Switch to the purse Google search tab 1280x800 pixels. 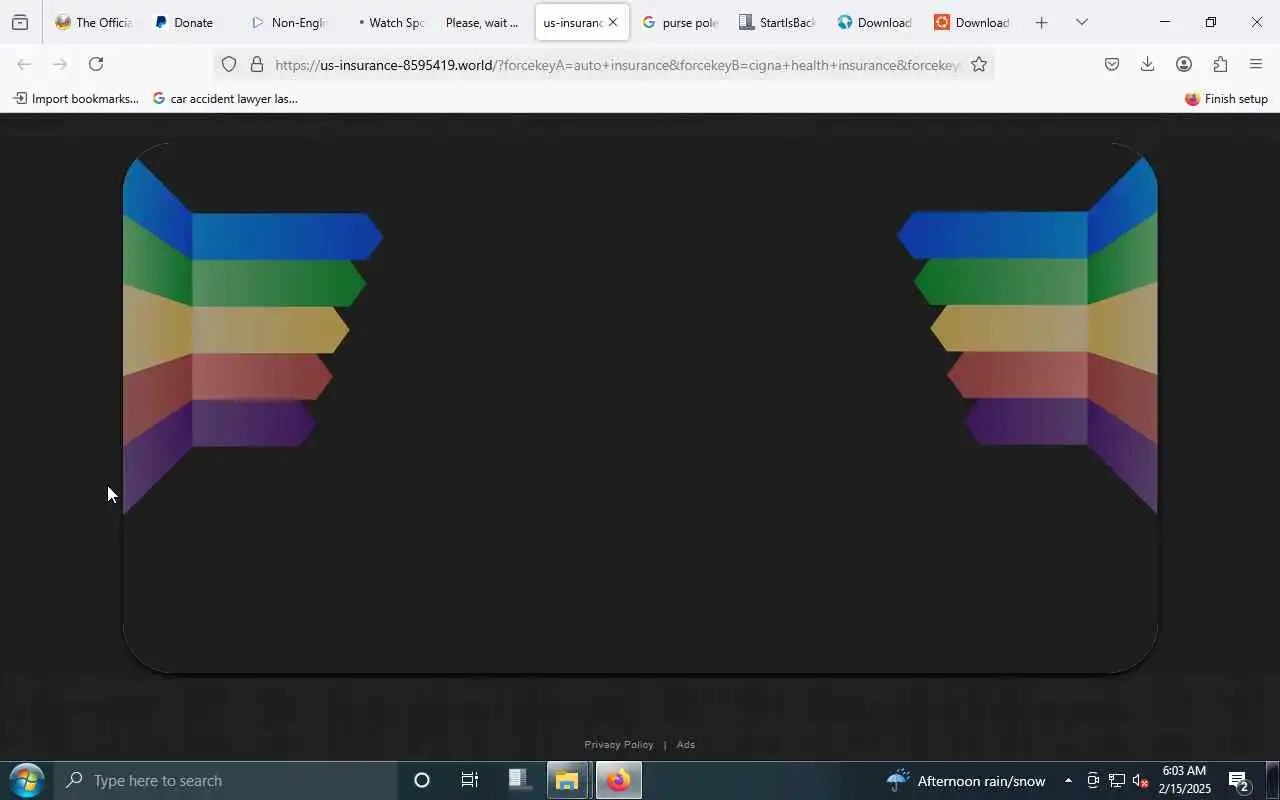(679, 22)
